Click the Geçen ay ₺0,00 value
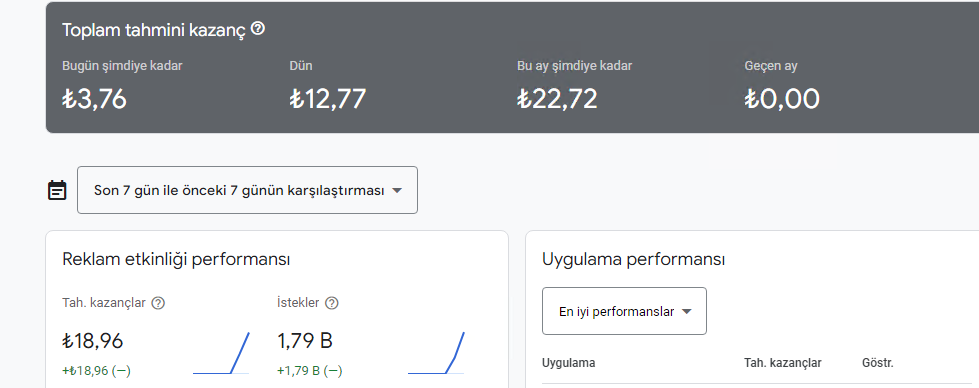 pyautogui.click(x=782, y=99)
